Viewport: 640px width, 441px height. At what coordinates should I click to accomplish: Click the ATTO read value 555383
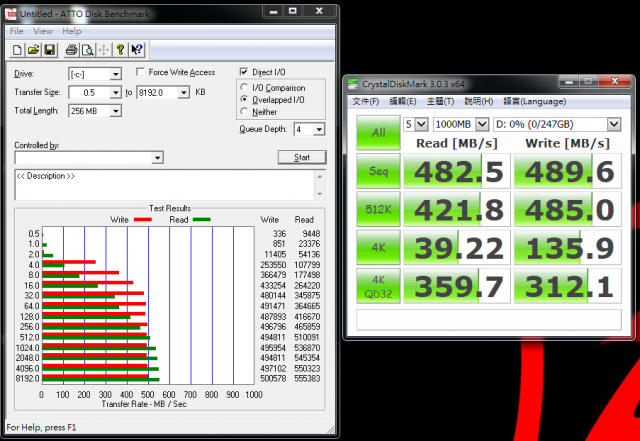[307, 379]
